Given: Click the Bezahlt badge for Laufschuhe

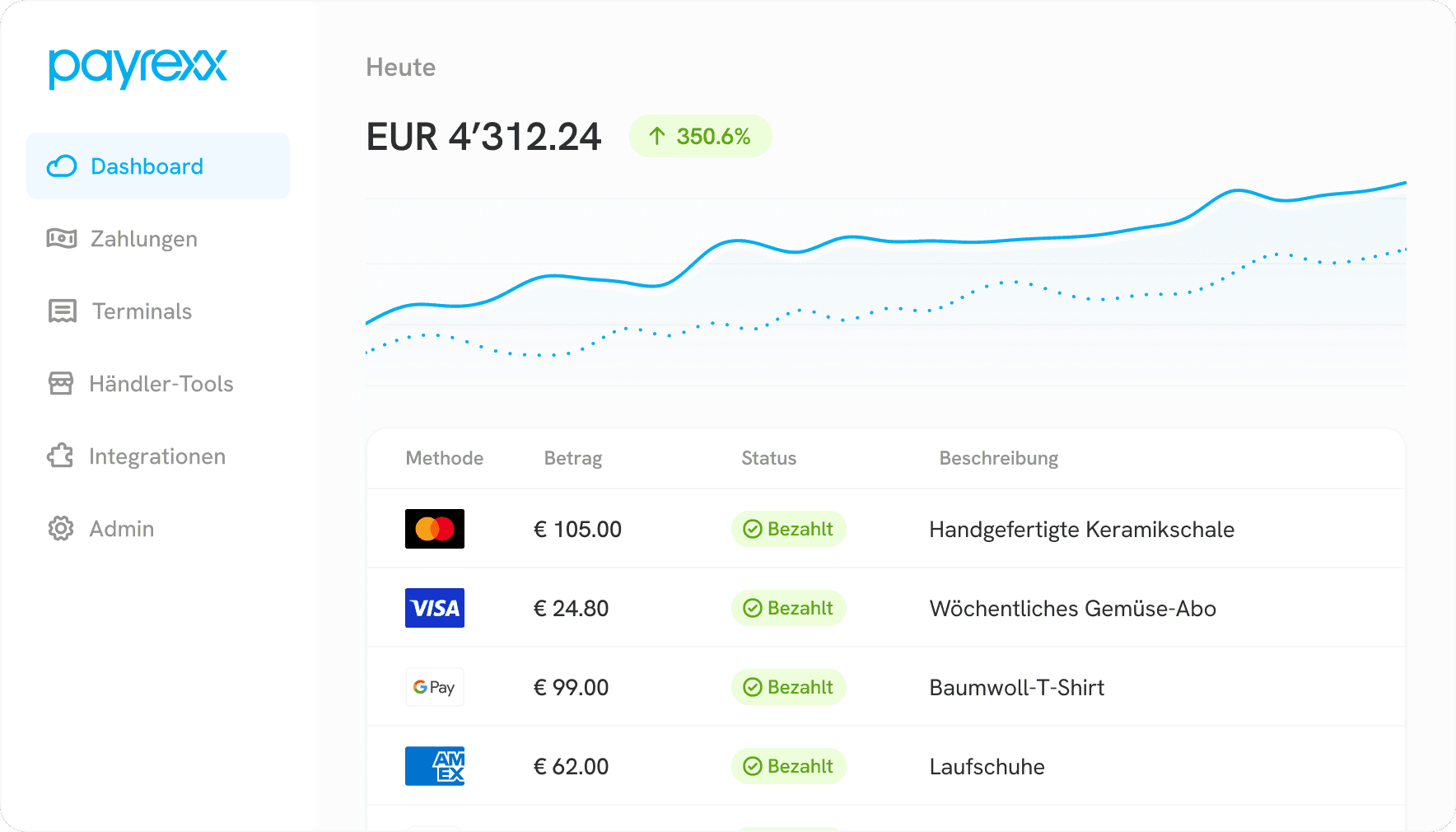Looking at the screenshot, I should click(789, 766).
